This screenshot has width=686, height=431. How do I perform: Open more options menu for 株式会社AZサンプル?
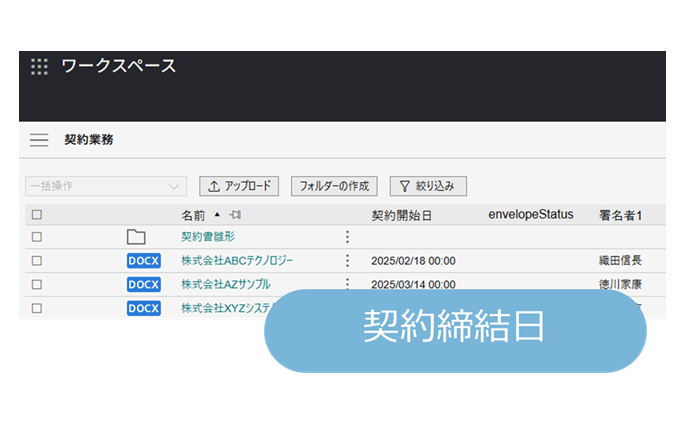(347, 283)
